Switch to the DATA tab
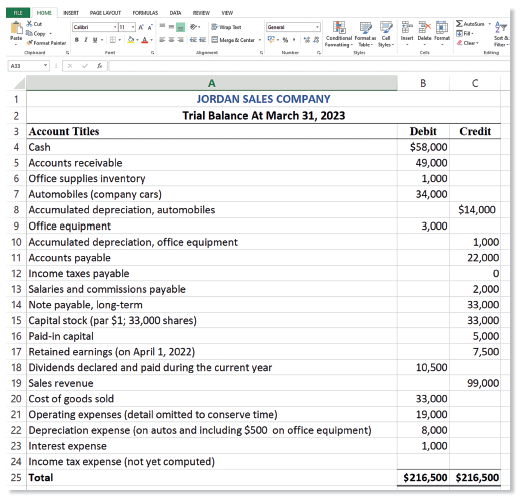Screen dimensions: 524x502 [x=175, y=13]
